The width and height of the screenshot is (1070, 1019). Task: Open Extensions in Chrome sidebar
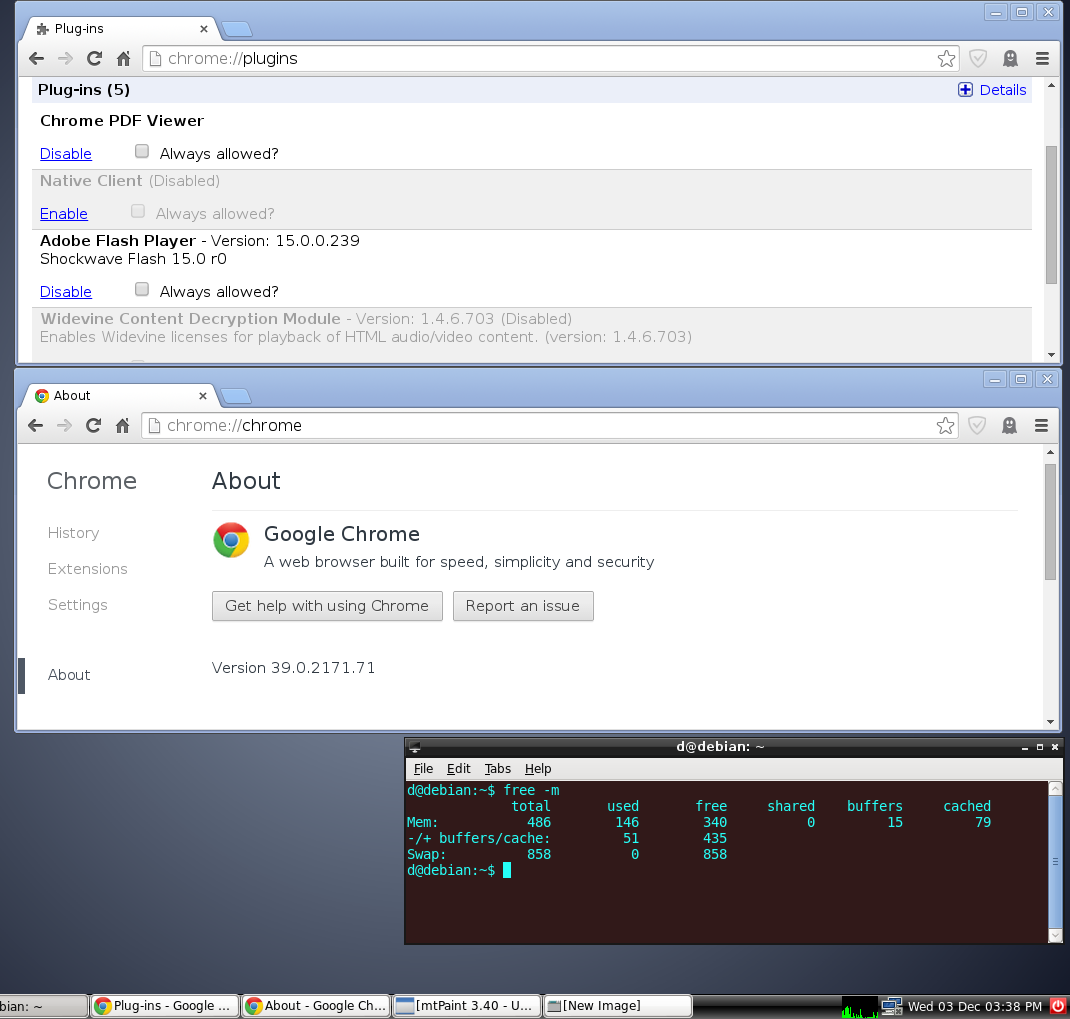click(87, 569)
